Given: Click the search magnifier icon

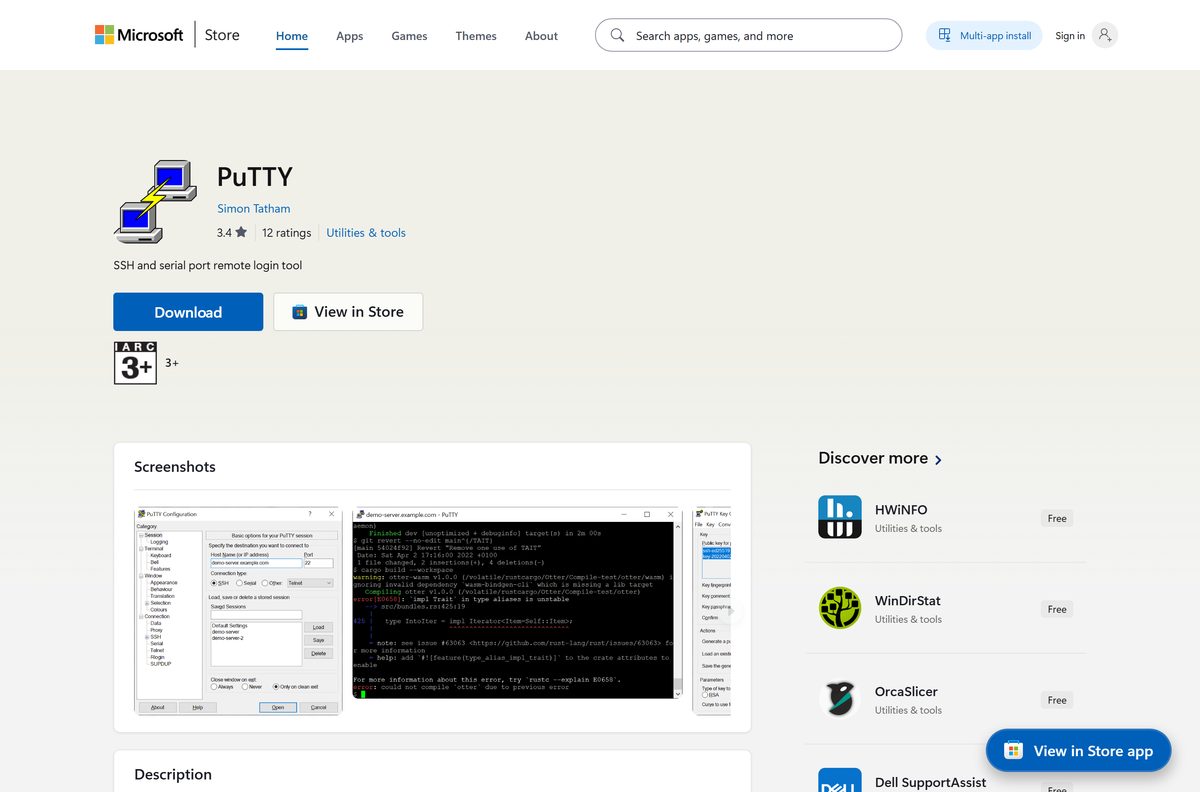Looking at the screenshot, I should (x=617, y=35).
